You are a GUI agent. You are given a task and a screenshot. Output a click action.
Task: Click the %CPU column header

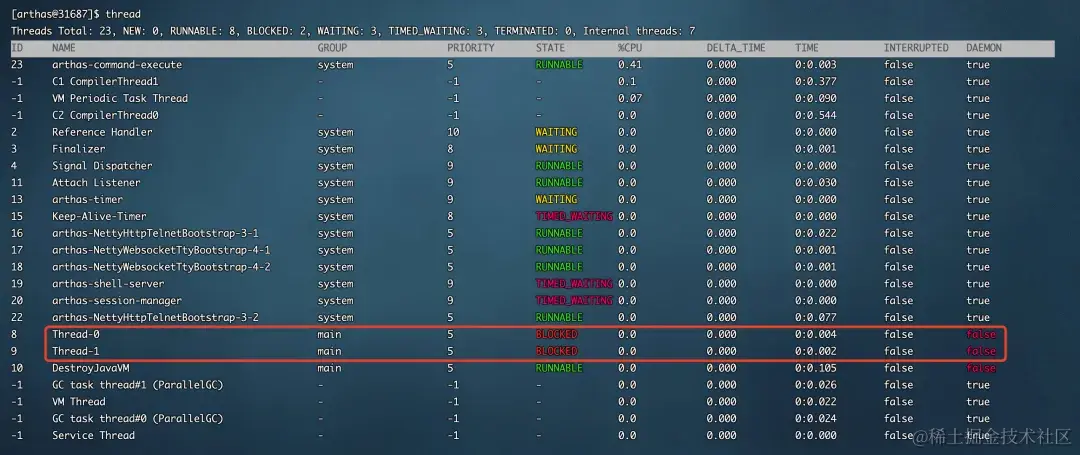(630, 48)
